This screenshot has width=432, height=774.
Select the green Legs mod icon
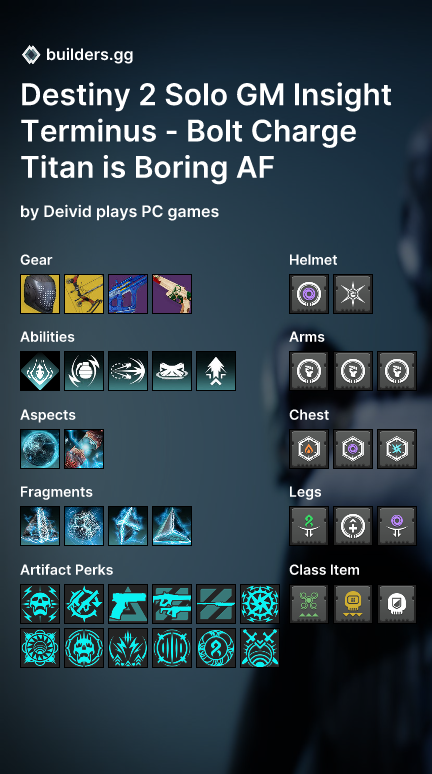point(309,526)
